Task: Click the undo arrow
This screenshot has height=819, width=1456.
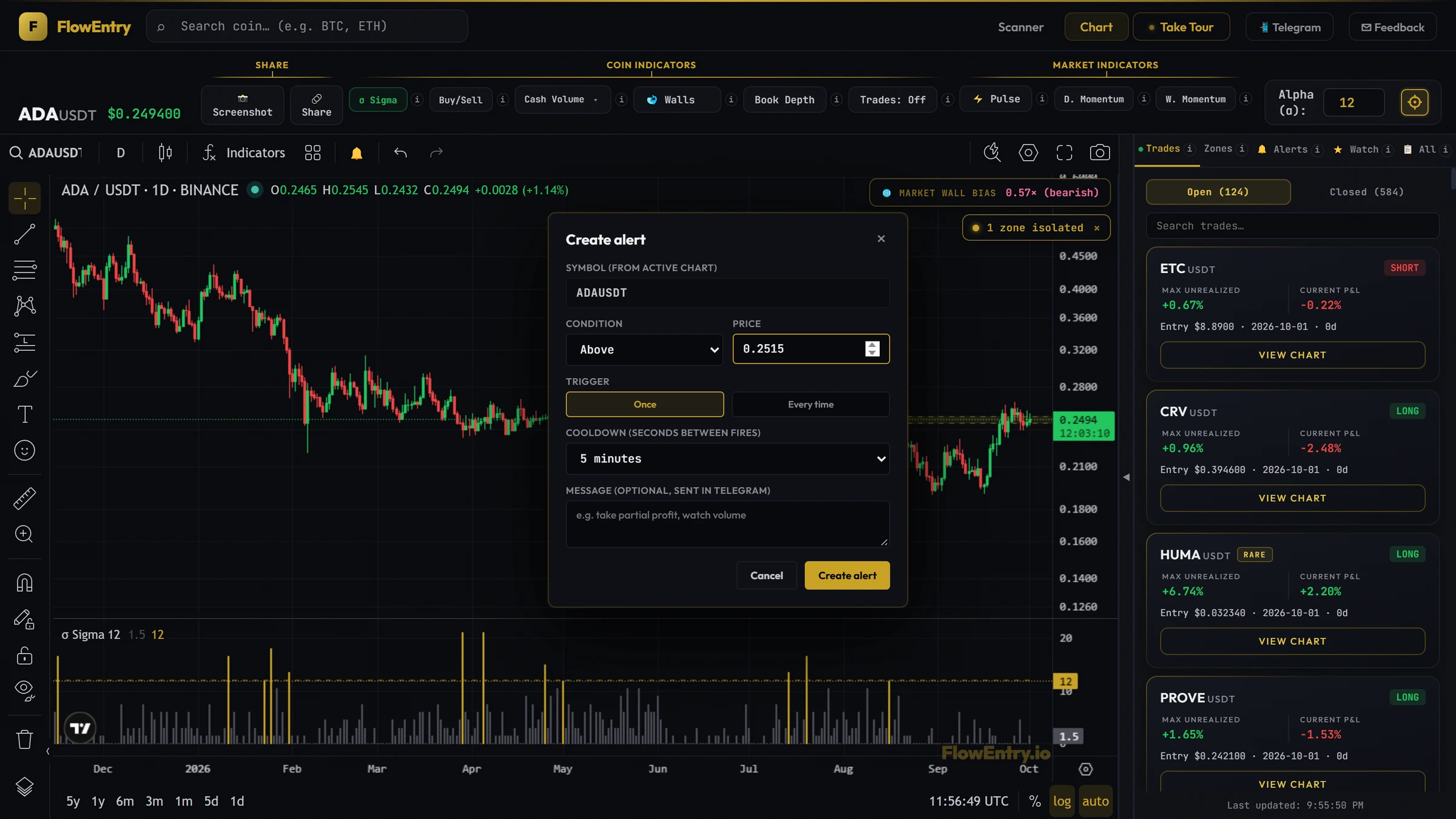Action: [400, 153]
